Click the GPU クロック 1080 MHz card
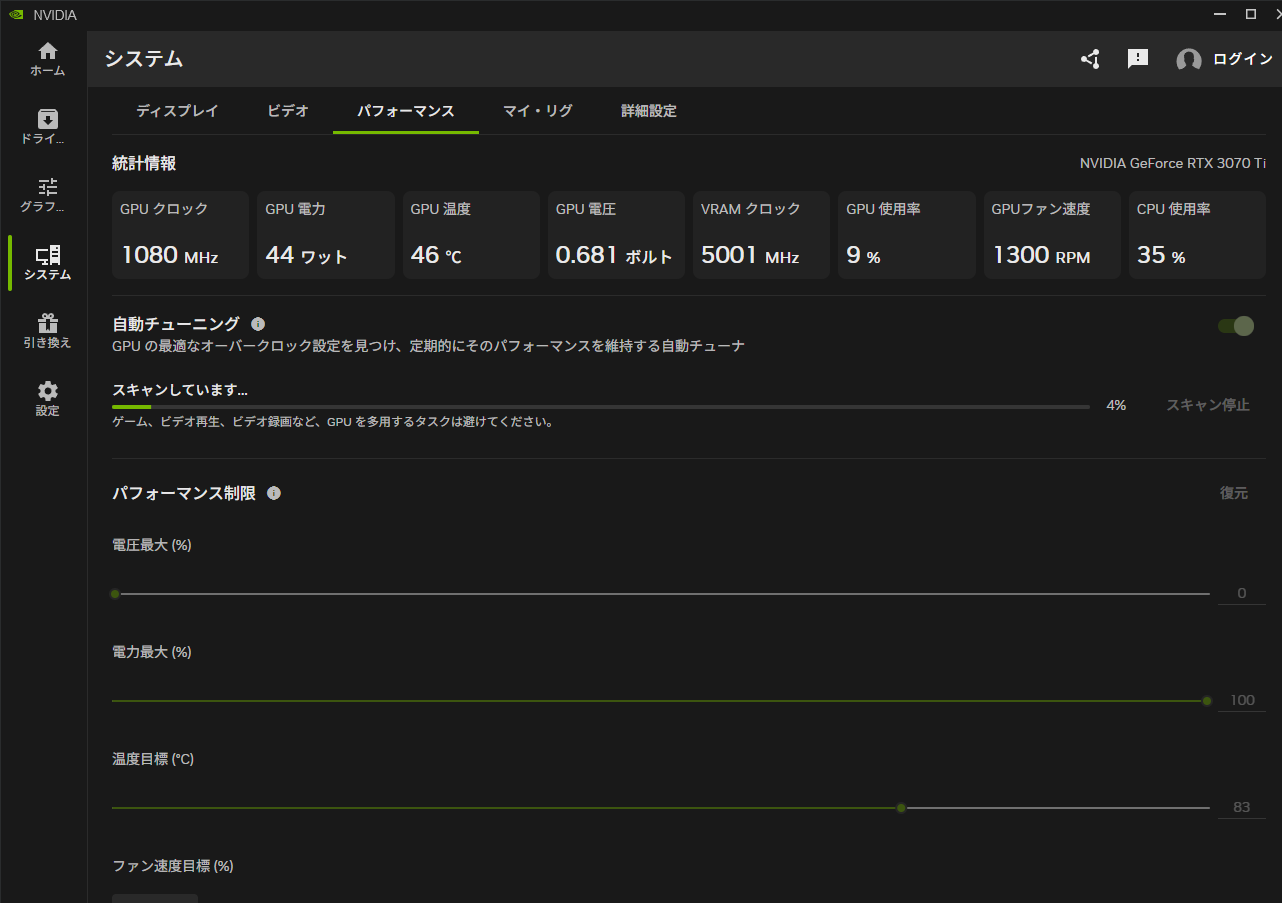1282x903 pixels. click(x=180, y=235)
